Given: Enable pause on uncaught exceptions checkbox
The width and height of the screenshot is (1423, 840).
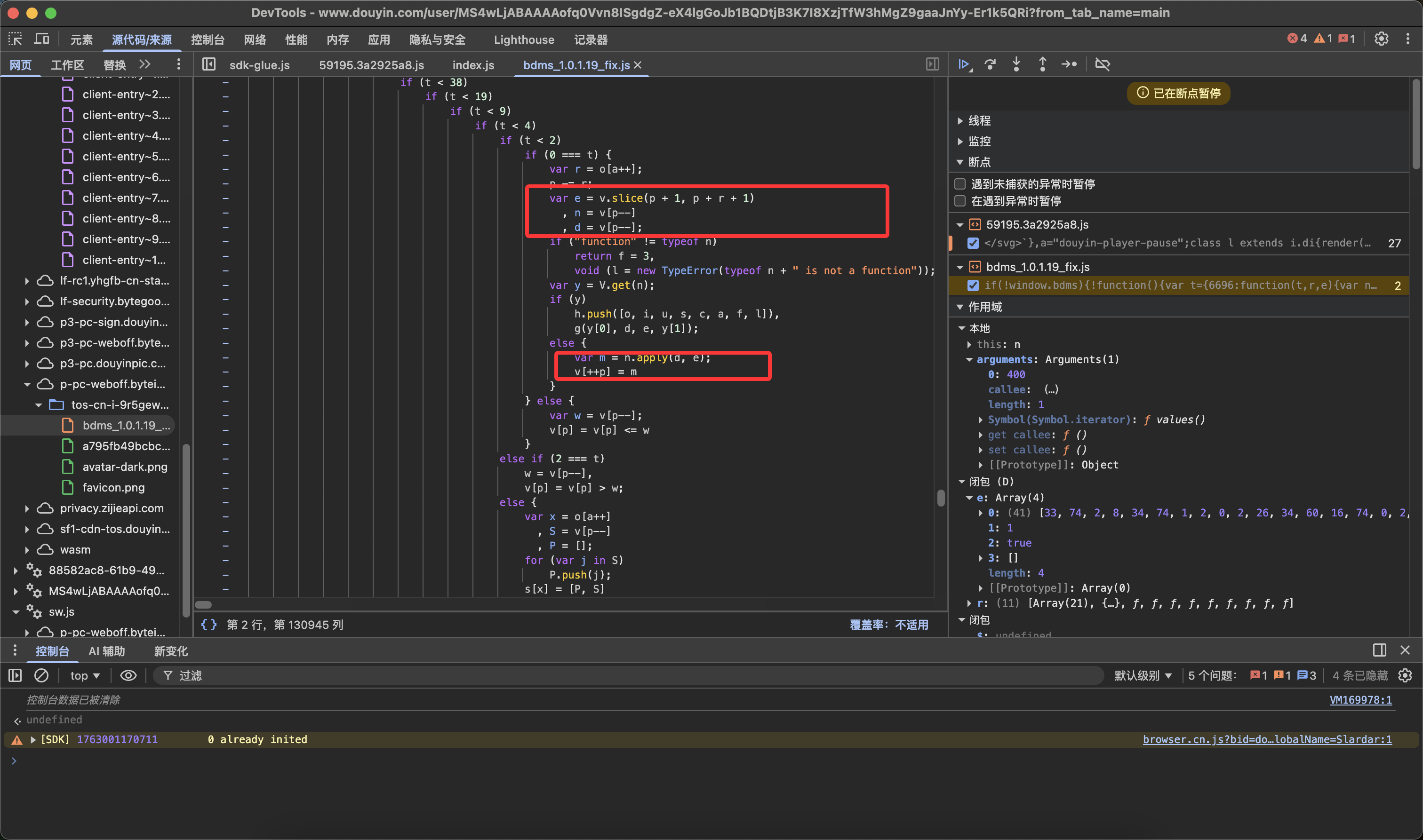Looking at the screenshot, I should coord(960,184).
